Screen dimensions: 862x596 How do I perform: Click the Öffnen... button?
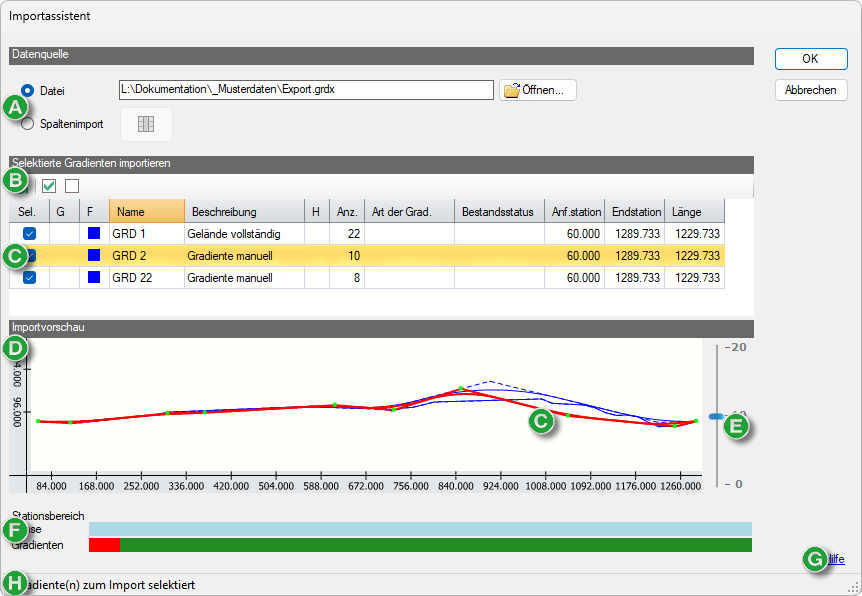coord(538,90)
